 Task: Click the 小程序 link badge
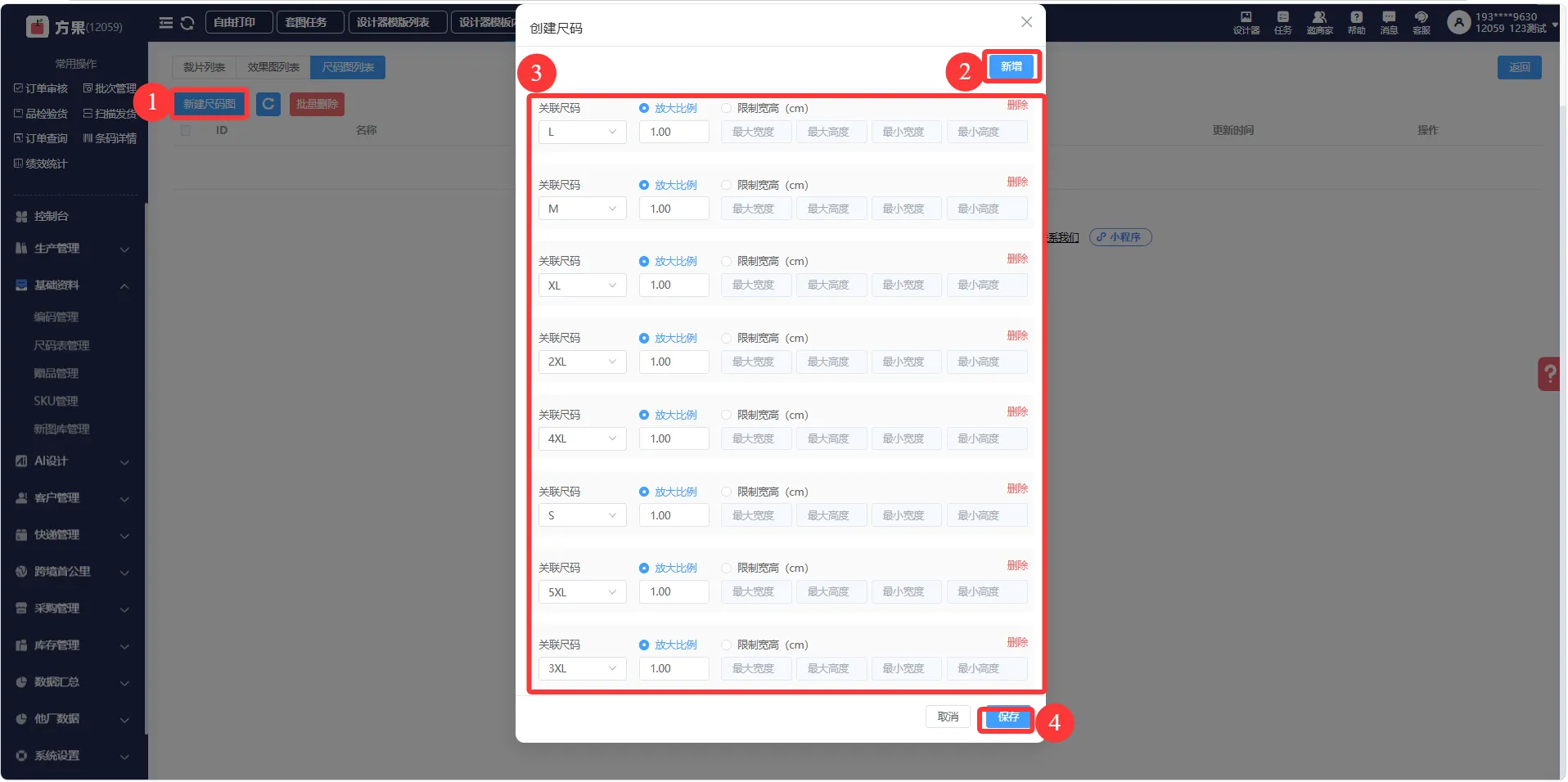tap(1120, 237)
